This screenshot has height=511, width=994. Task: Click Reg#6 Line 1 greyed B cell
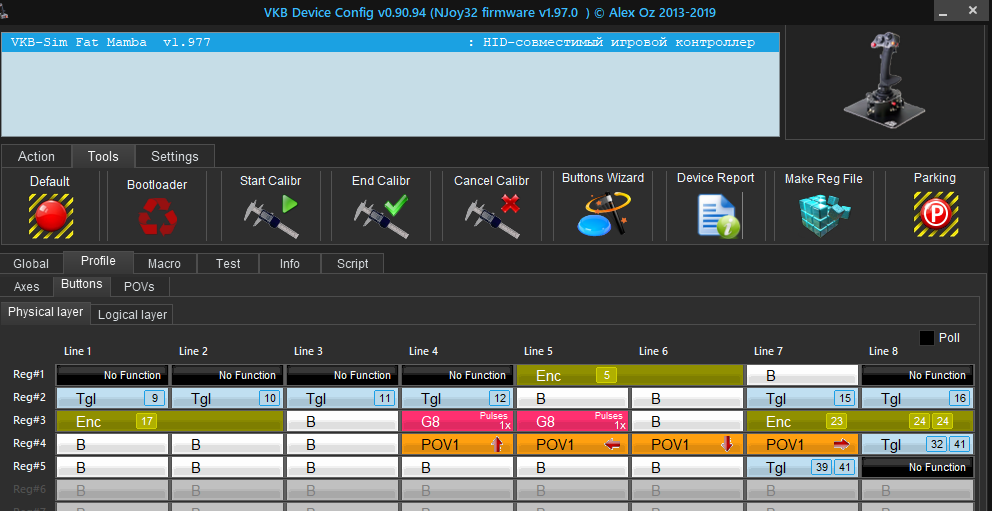click(x=113, y=490)
